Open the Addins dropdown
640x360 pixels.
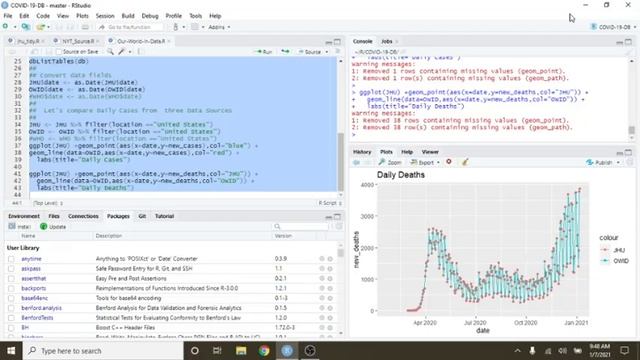pos(219,27)
